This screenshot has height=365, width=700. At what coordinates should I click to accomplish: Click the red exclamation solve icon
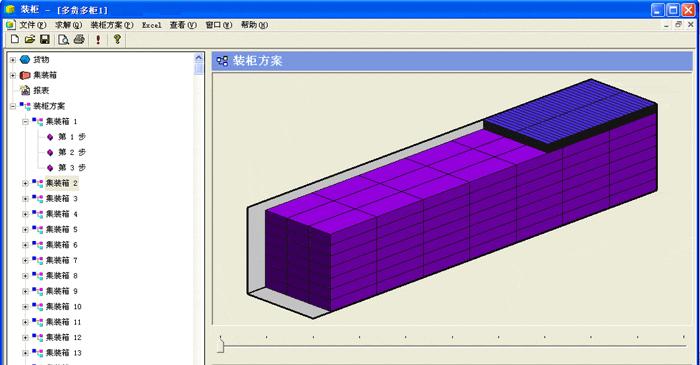click(x=98, y=40)
